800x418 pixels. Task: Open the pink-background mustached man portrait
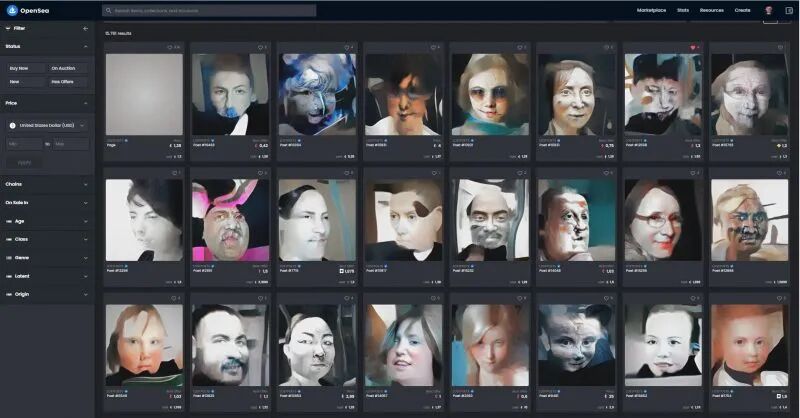[231, 220]
